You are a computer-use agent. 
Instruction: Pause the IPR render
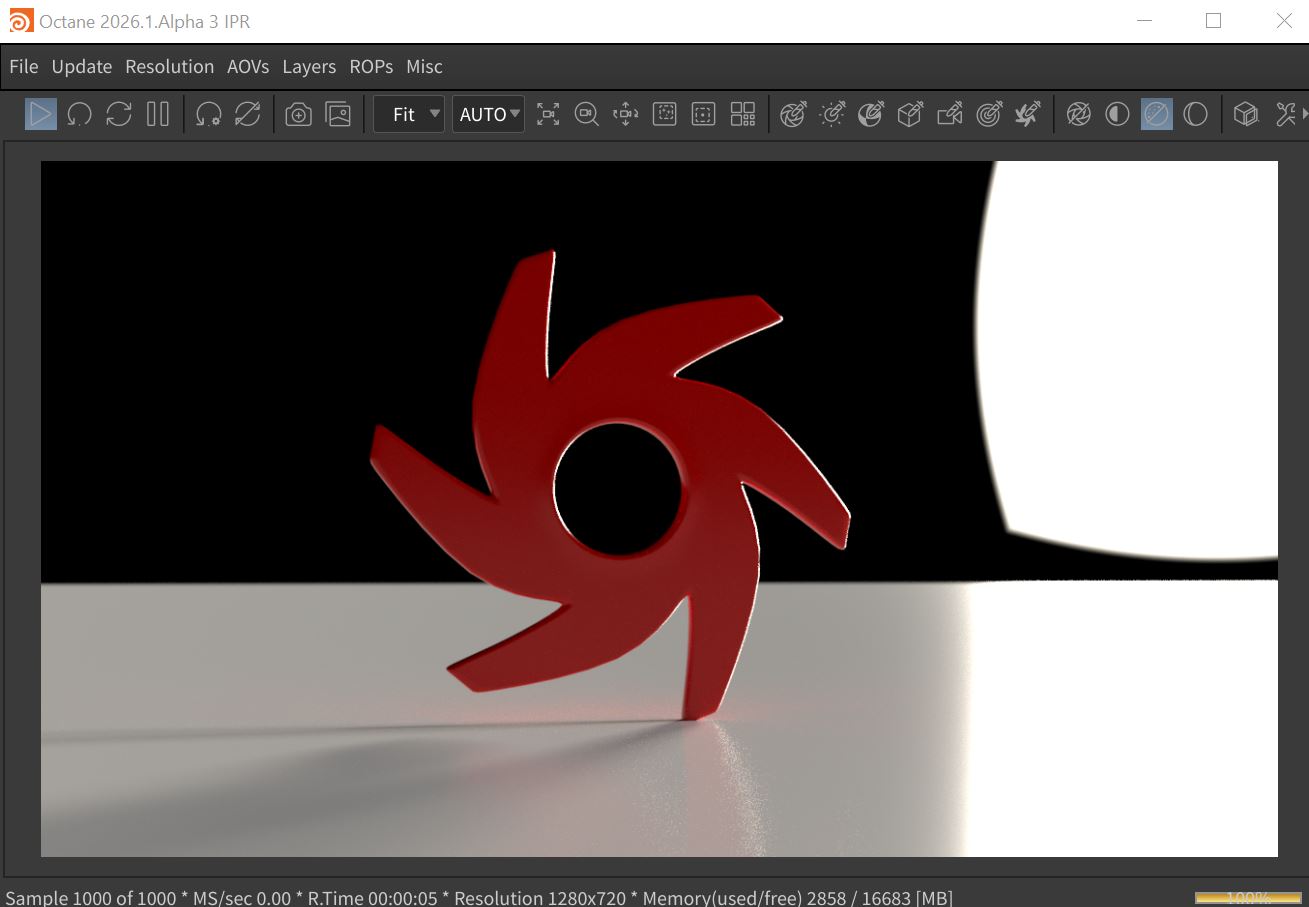pyautogui.click(x=157, y=114)
